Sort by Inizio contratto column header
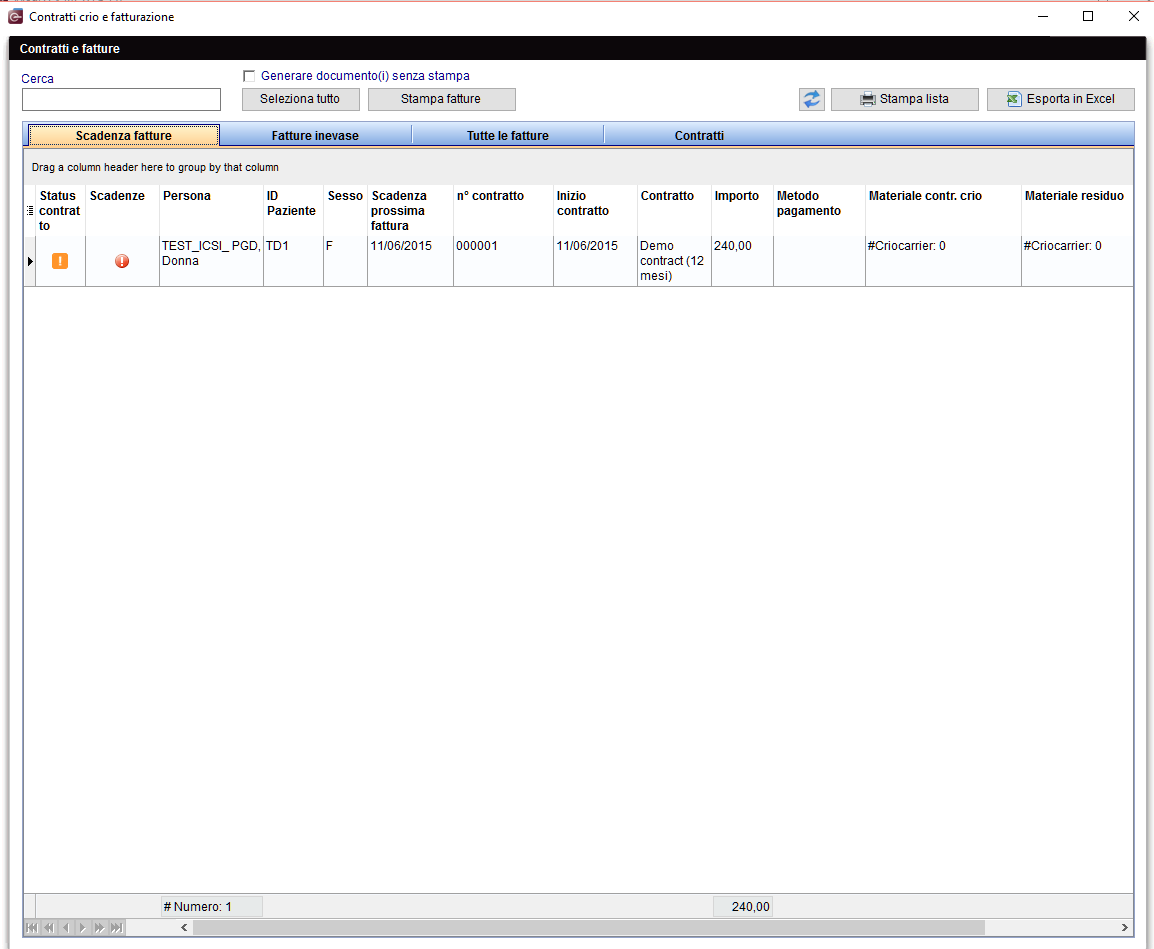Screen dimensions: 1154x949 595,211
